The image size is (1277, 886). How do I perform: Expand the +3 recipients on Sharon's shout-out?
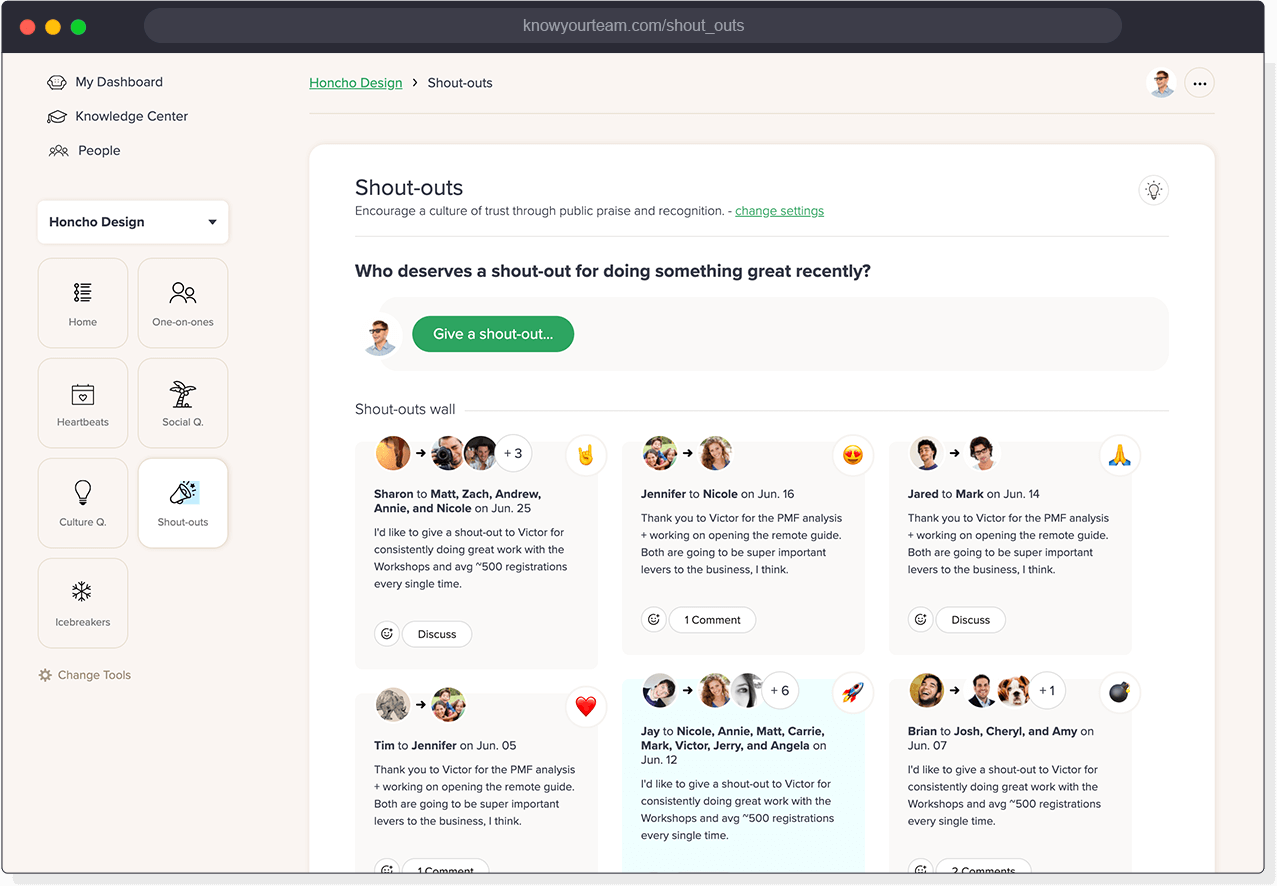(x=513, y=453)
